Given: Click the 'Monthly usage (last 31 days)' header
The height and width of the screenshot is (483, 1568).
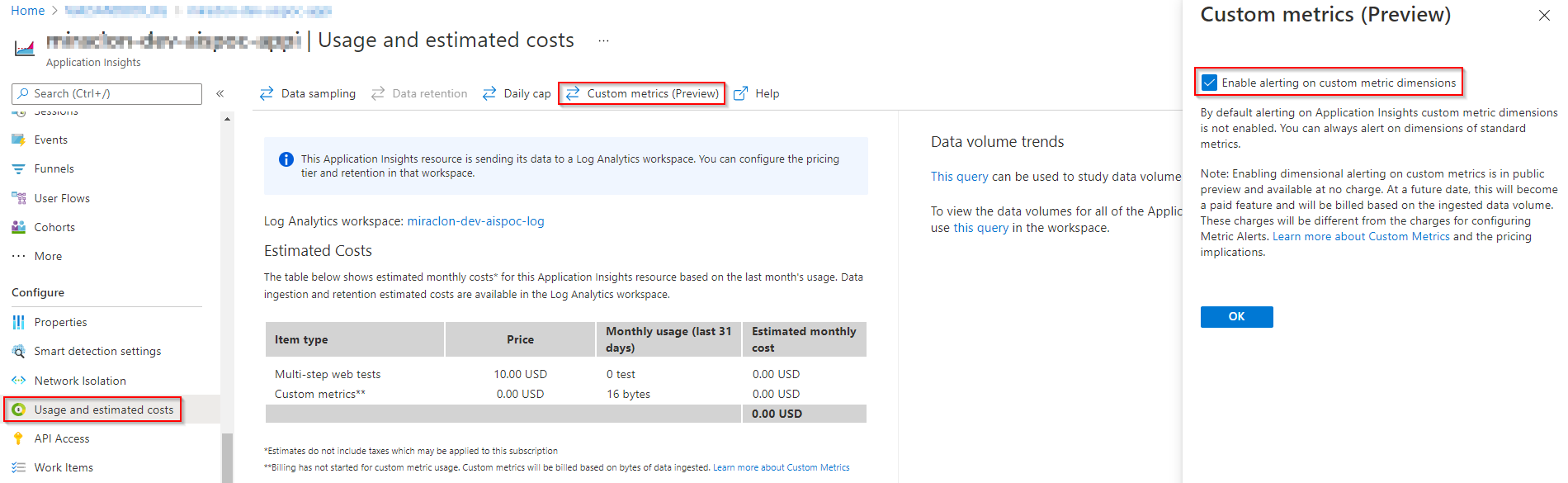Looking at the screenshot, I should 668,339.
